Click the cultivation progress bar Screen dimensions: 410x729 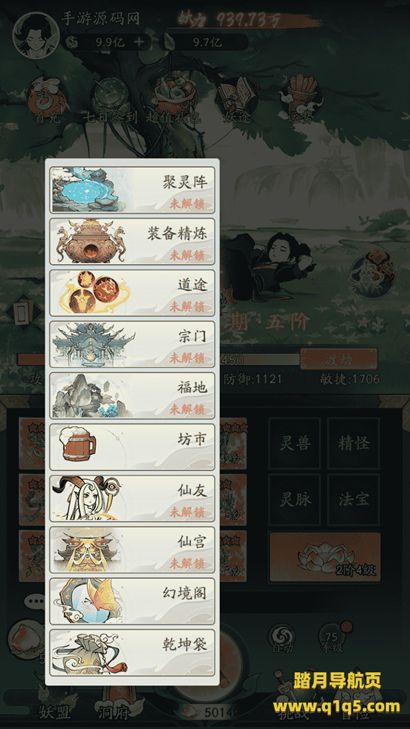pos(158,359)
